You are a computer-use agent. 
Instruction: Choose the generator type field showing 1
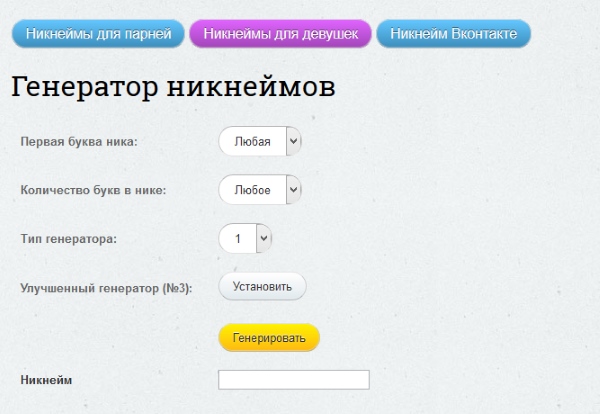(x=237, y=239)
